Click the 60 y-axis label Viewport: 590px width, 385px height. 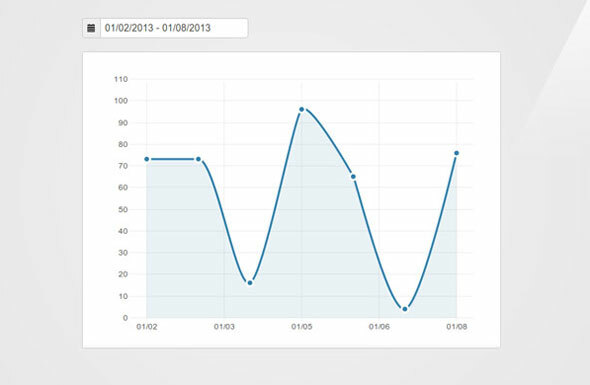[x=123, y=187]
